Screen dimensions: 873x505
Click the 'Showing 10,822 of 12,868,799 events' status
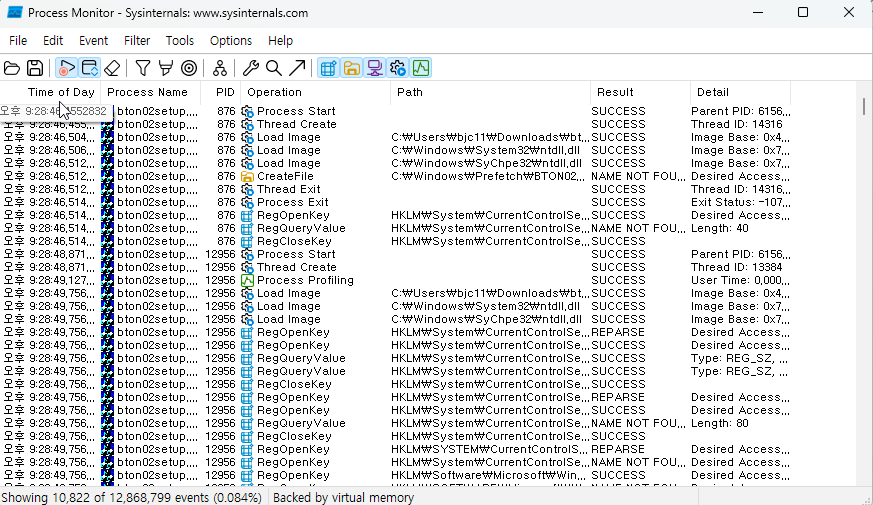pos(131,498)
